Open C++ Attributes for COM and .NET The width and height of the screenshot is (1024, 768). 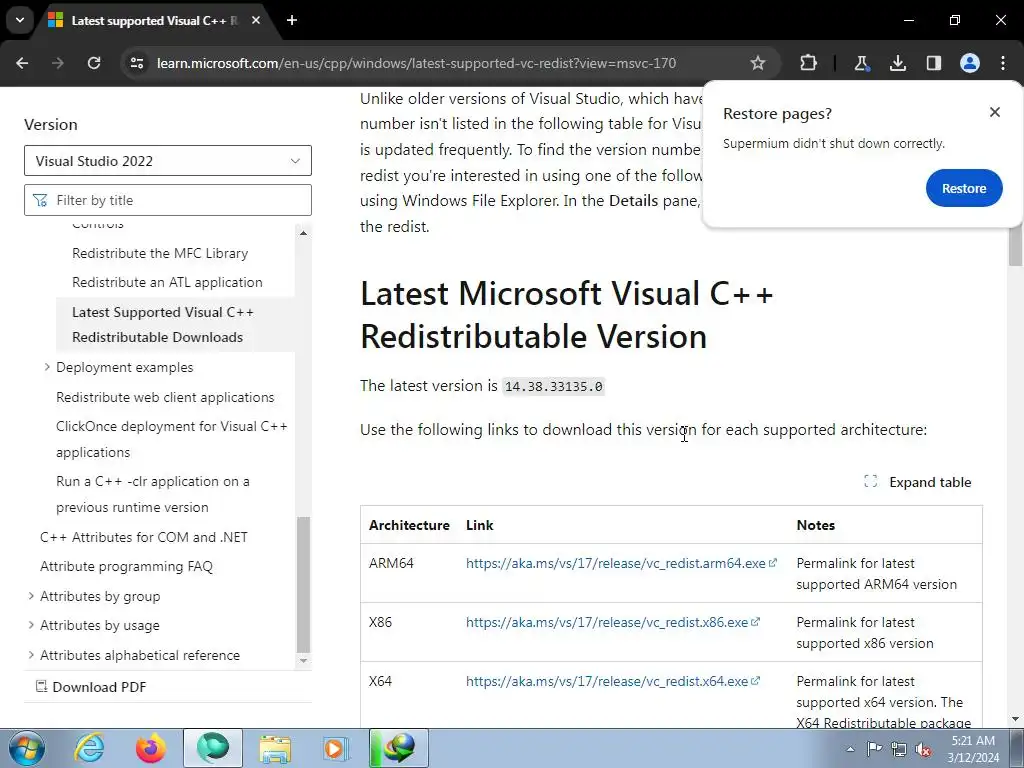[144, 537]
